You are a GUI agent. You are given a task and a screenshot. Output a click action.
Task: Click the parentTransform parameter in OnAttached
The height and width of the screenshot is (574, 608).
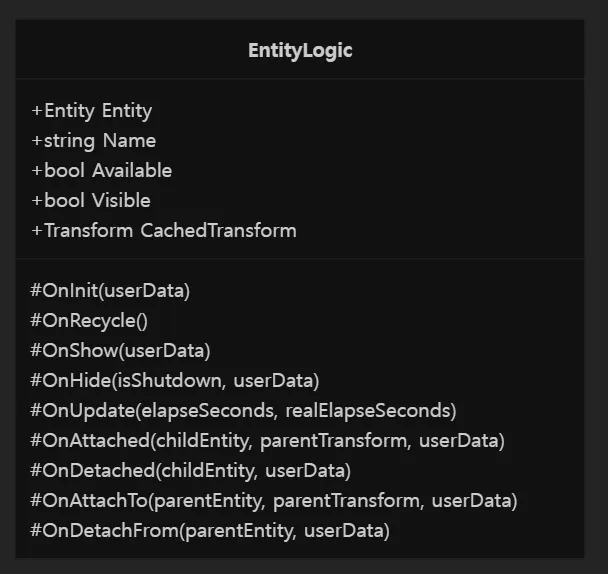click(333, 441)
